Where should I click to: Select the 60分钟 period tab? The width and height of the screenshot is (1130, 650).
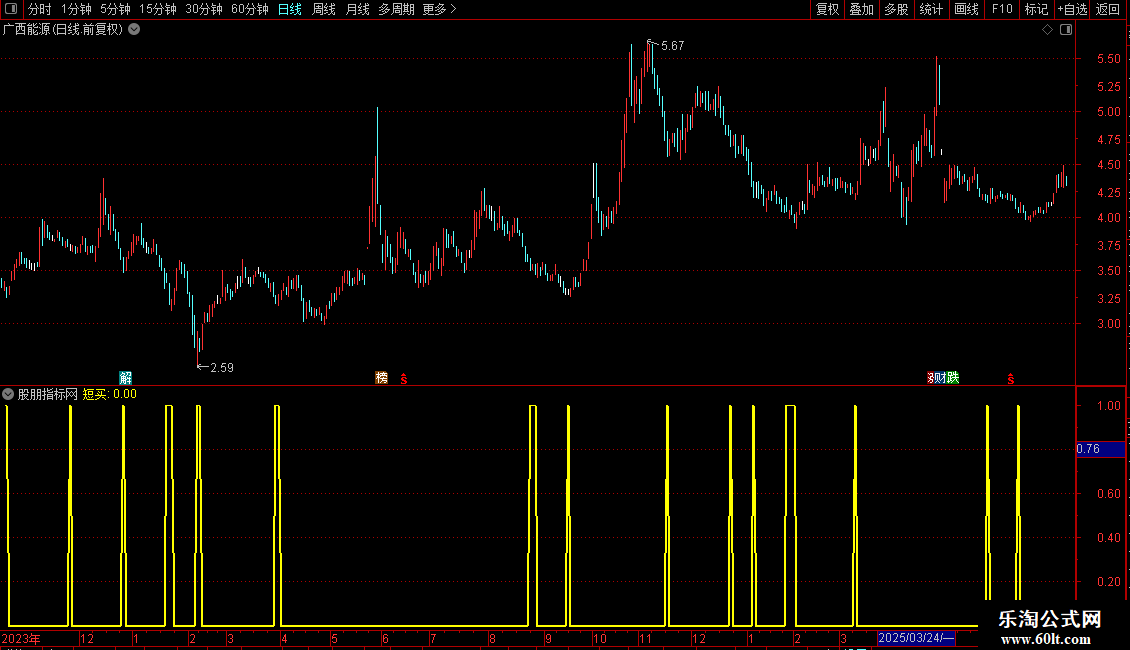click(x=250, y=9)
